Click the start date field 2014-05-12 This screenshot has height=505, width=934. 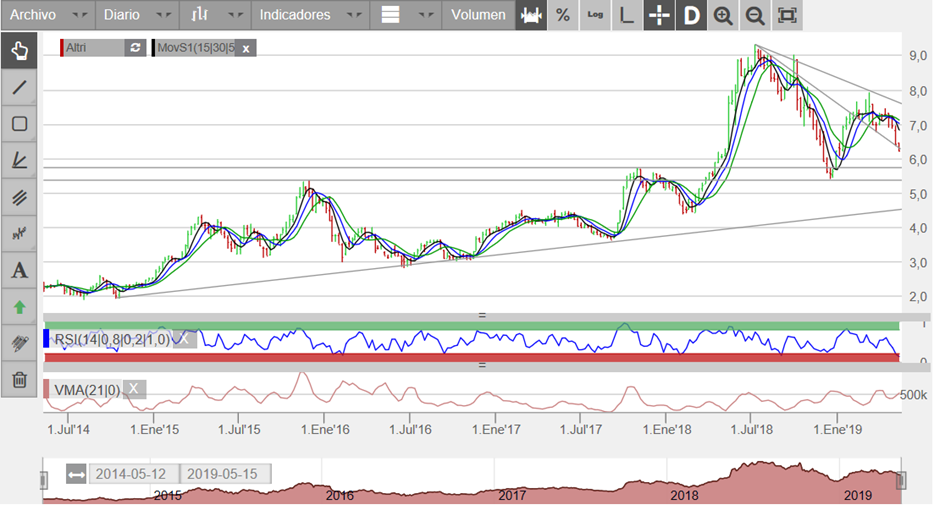pos(128,473)
